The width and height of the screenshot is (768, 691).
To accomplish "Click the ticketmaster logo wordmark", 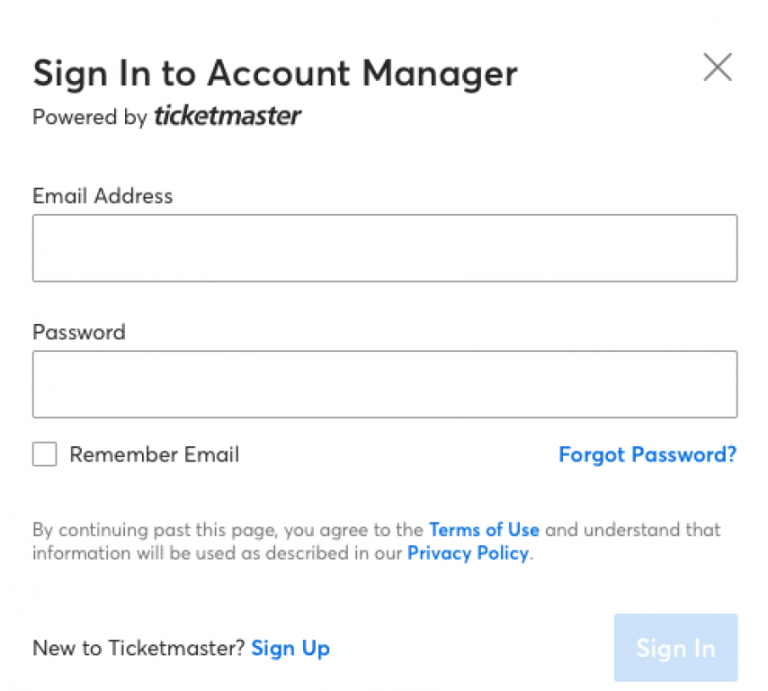I will (x=227, y=116).
